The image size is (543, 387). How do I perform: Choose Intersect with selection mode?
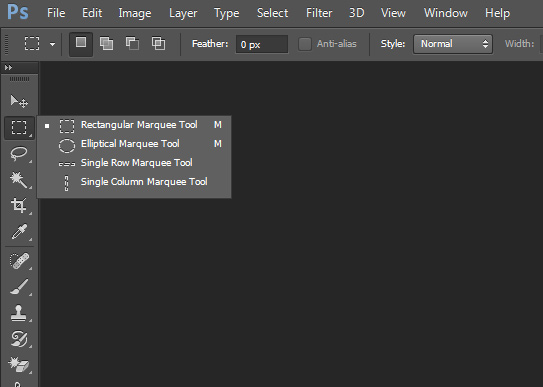(158, 44)
